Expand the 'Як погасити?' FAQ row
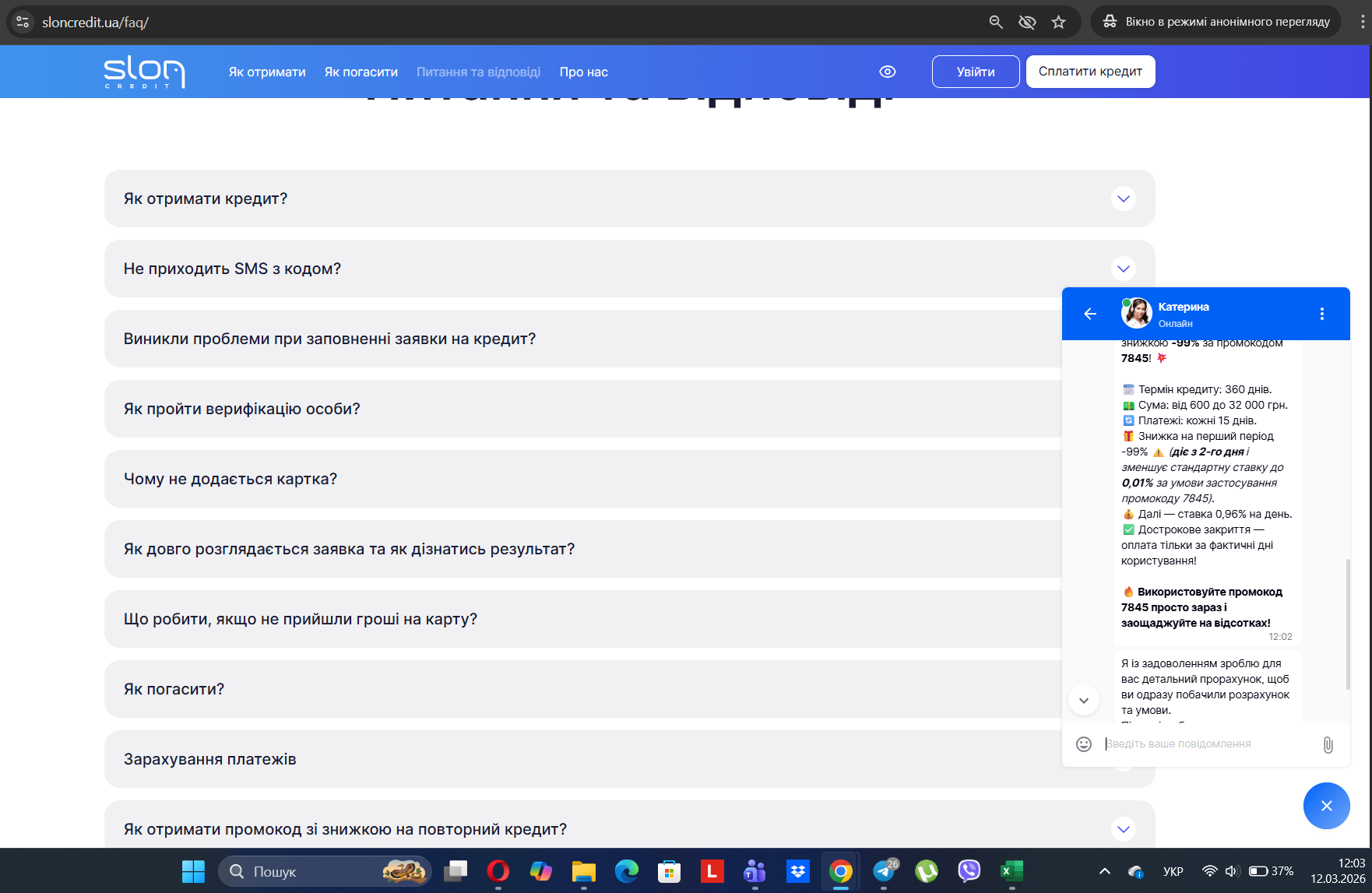This screenshot has width=1372, height=893. (x=582, y=689)
